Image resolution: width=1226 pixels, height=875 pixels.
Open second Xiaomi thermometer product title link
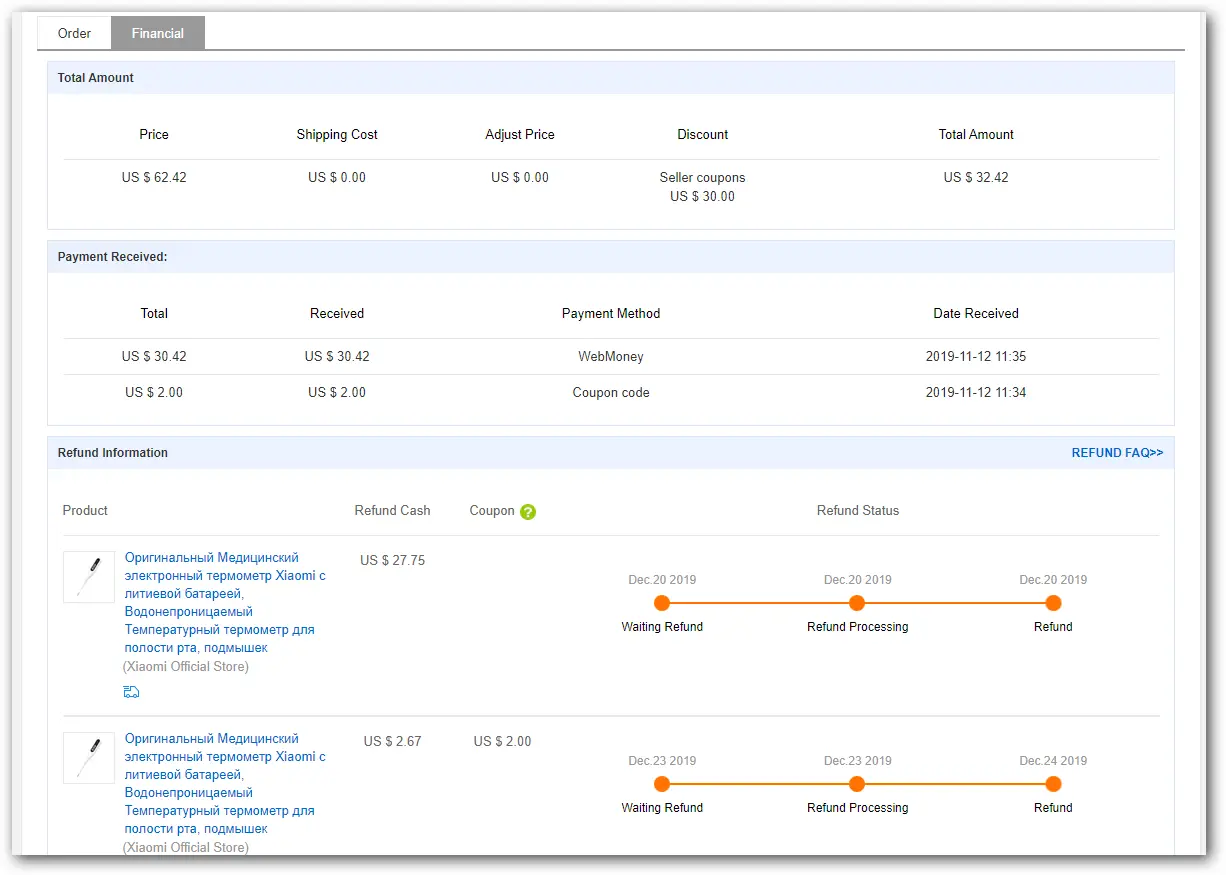224,784
